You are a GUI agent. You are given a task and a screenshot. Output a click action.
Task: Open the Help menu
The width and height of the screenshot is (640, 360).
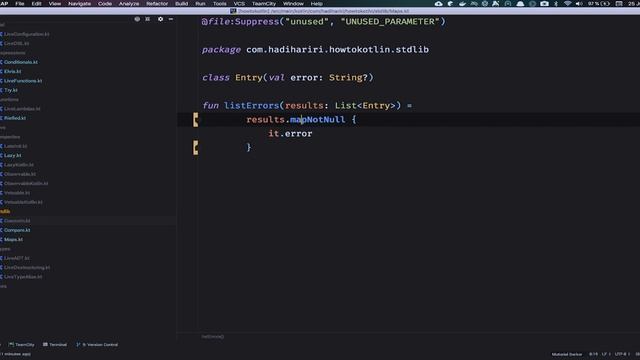pyautogui.click(x=316, y=4)
